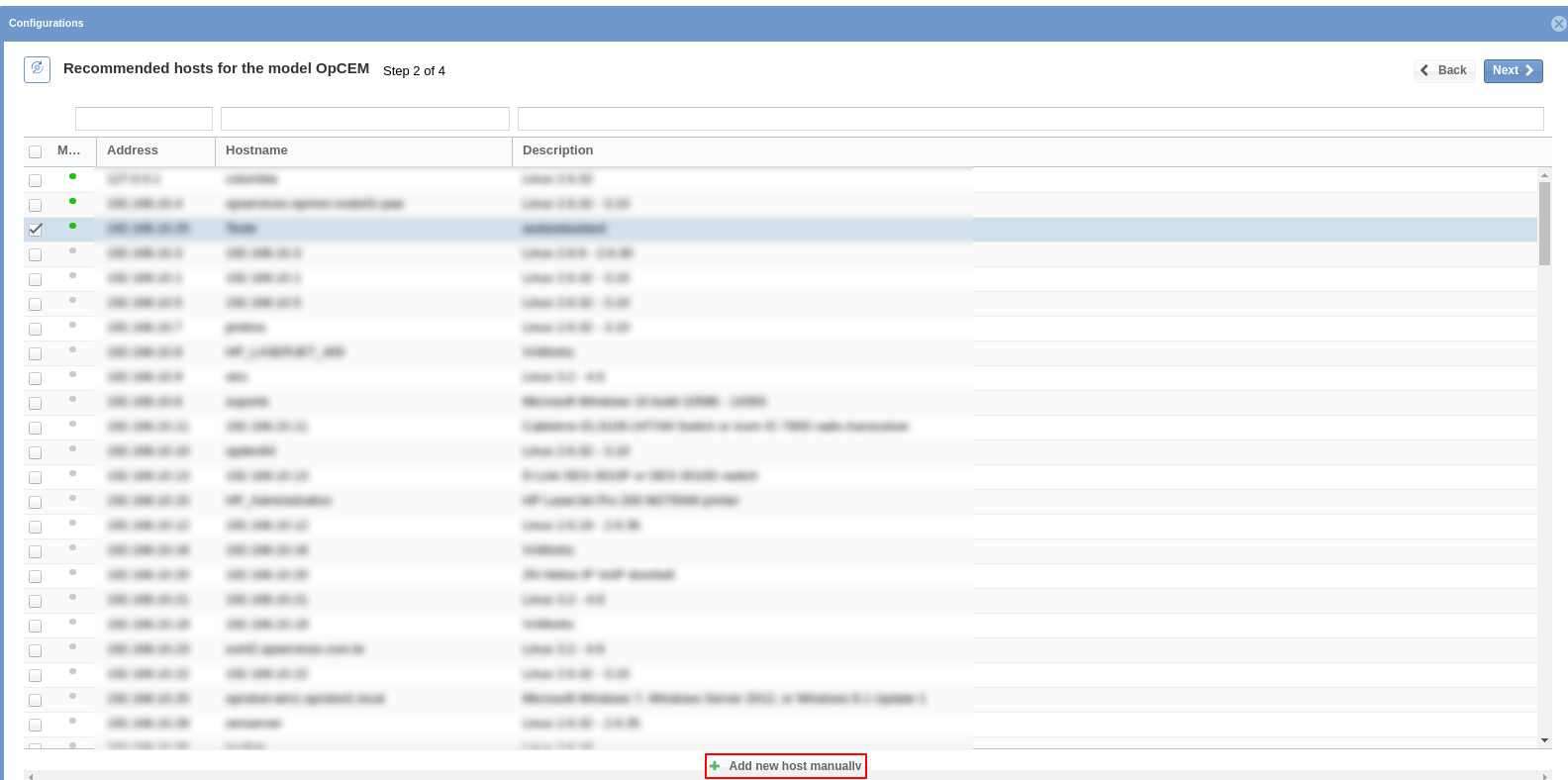Image resolution: width=1568 pixels, height=780 pixels.
Task: Toggle the select-all checkbox in the table header
Action: click(x=36, y=151)
